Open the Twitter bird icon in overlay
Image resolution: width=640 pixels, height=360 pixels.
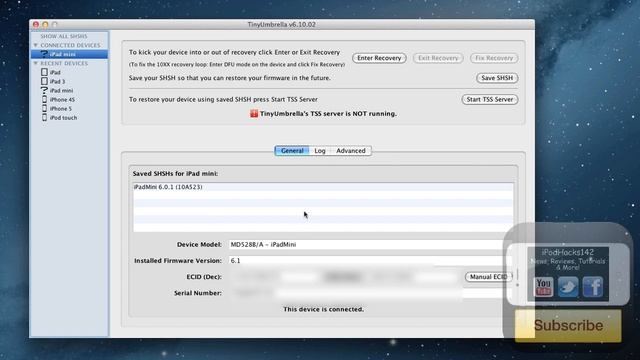(568, 287)
